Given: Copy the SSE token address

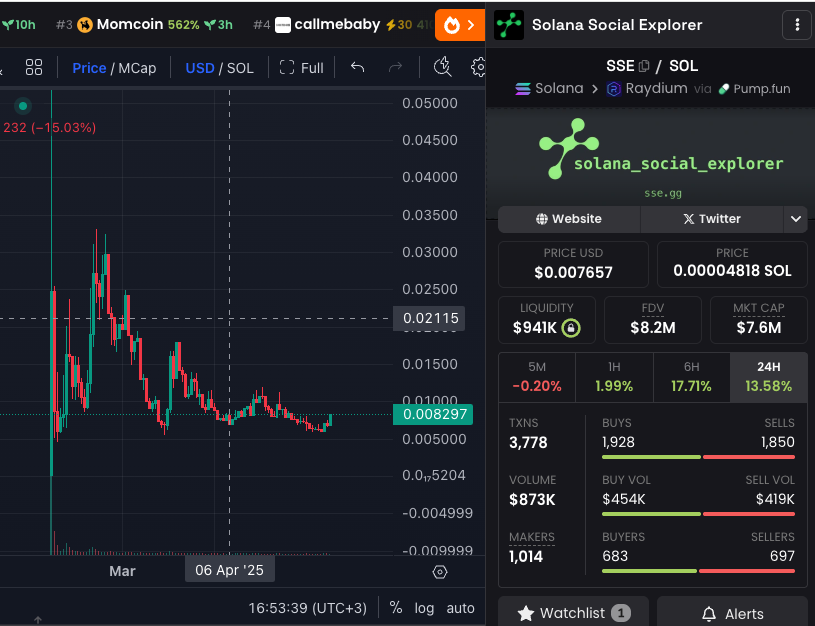Looking at the screenshot, I should (644, 66).
